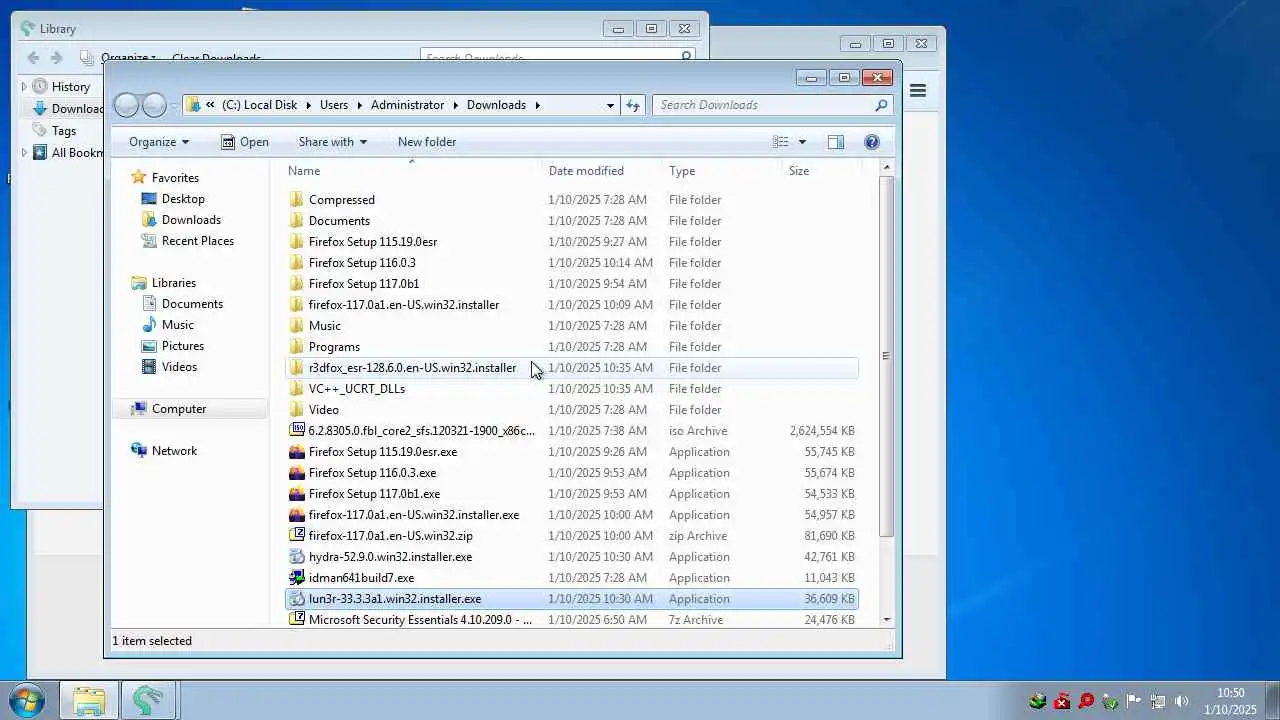Open the Organize dropdown menu
The width and height of the screenshot is (1280, 720).
[x=159, y=142]
